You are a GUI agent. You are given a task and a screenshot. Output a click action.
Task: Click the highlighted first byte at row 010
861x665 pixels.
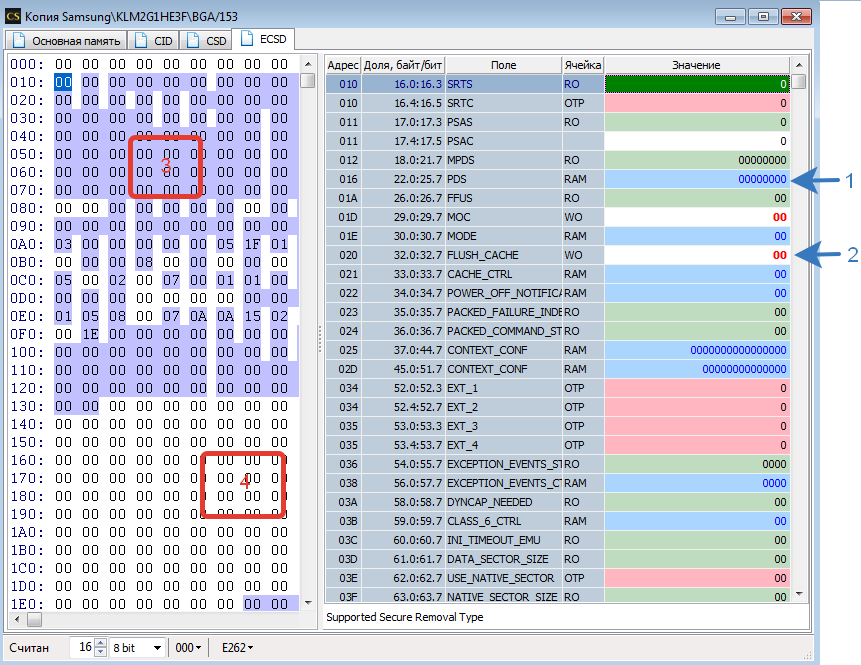click(x=64, y=82)
